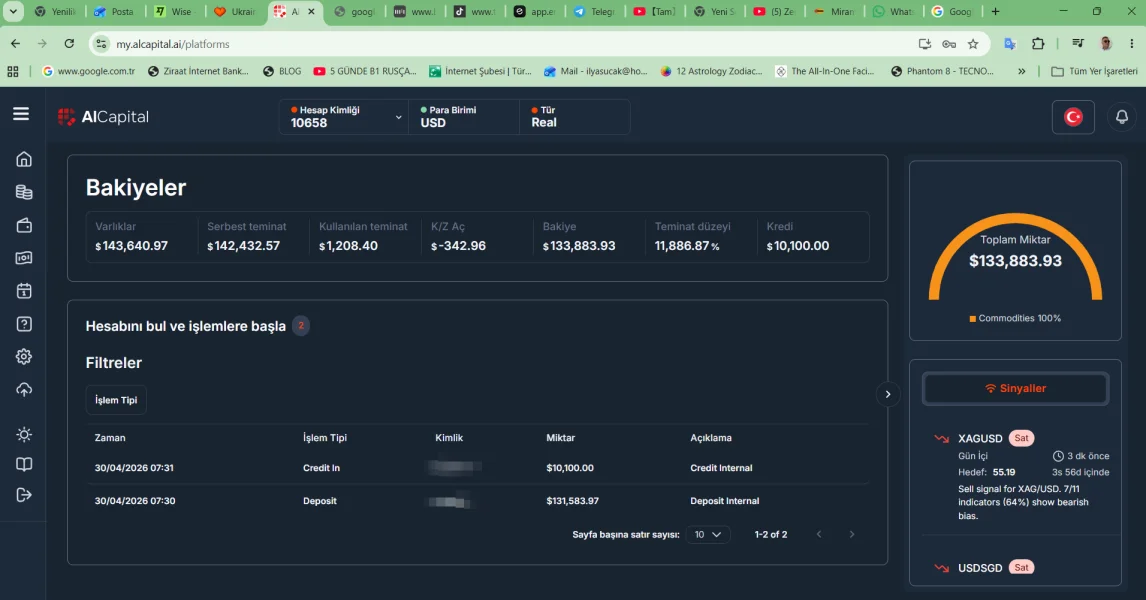Image resolution: width=1146 pixels, height=600 pixels.
Task: Open the XAGUSD signal entry
Action: point(1022,476)
